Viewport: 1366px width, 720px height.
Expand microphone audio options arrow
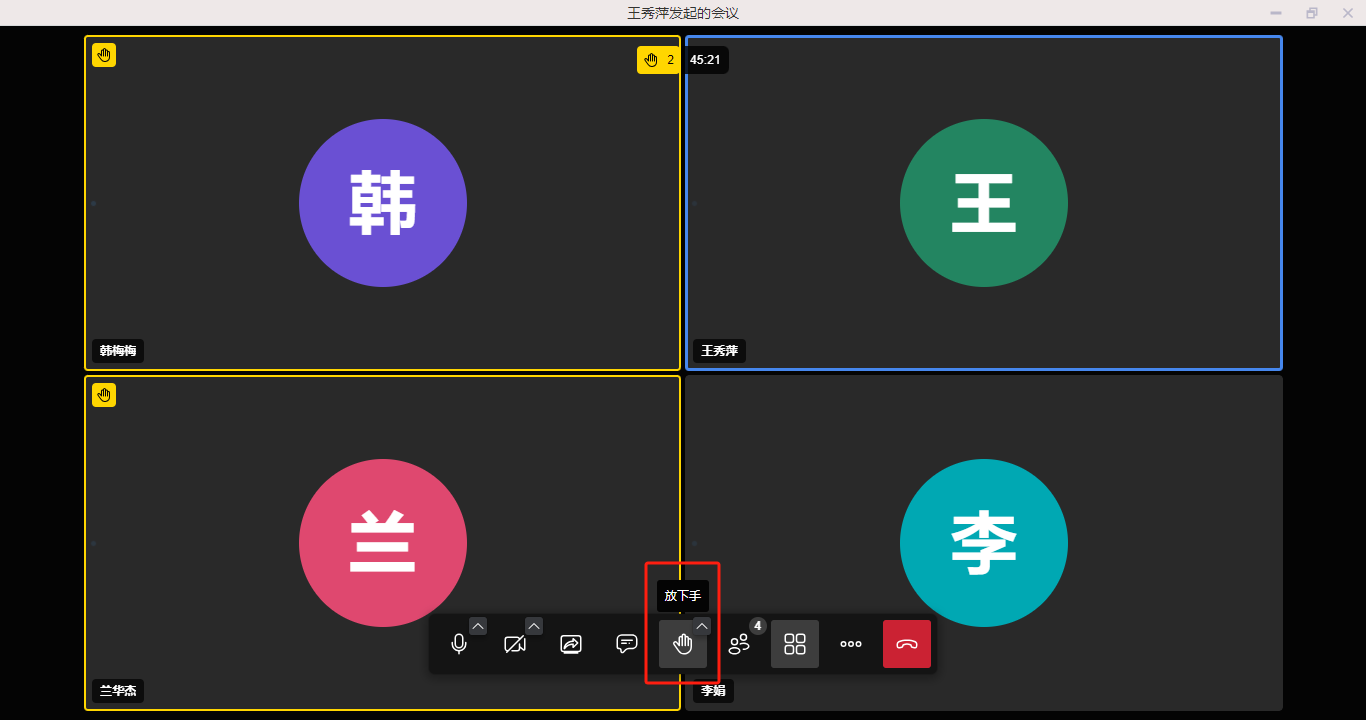pyautogui.click(x=478, y=626)
